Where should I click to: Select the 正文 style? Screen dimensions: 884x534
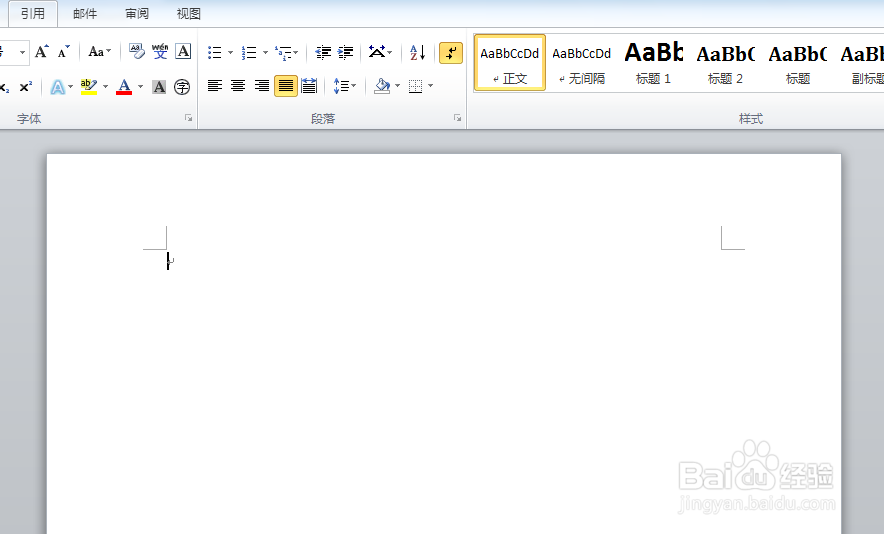(x=510, y=63)
